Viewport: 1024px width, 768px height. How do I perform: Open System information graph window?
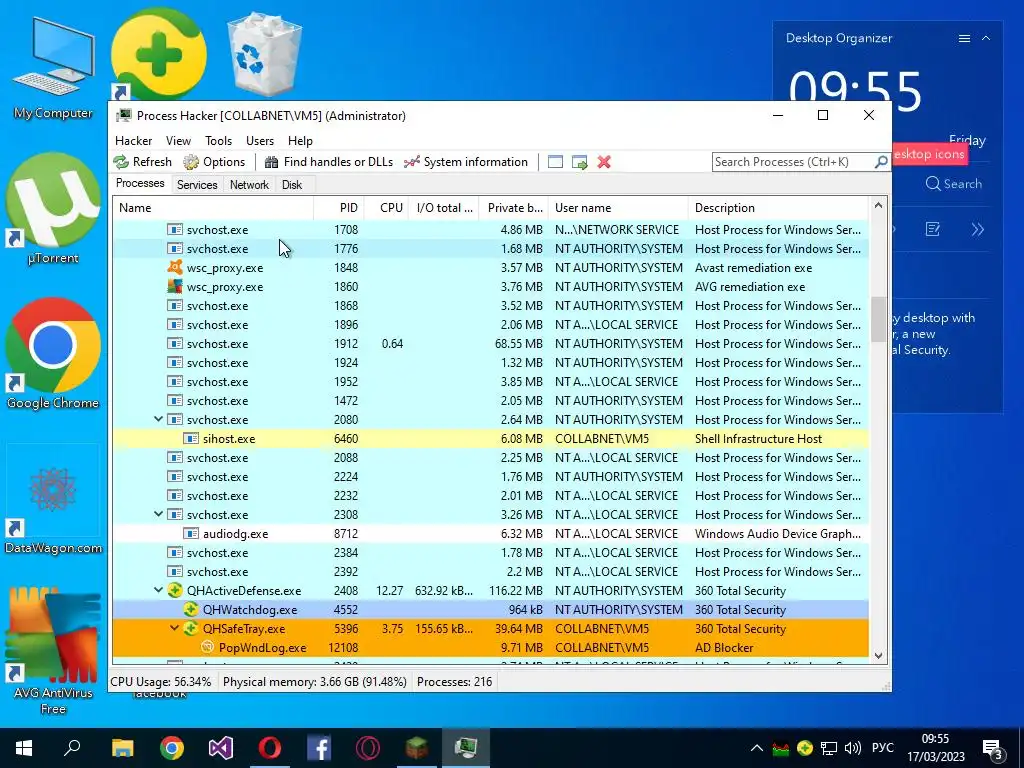coord(466,162)
